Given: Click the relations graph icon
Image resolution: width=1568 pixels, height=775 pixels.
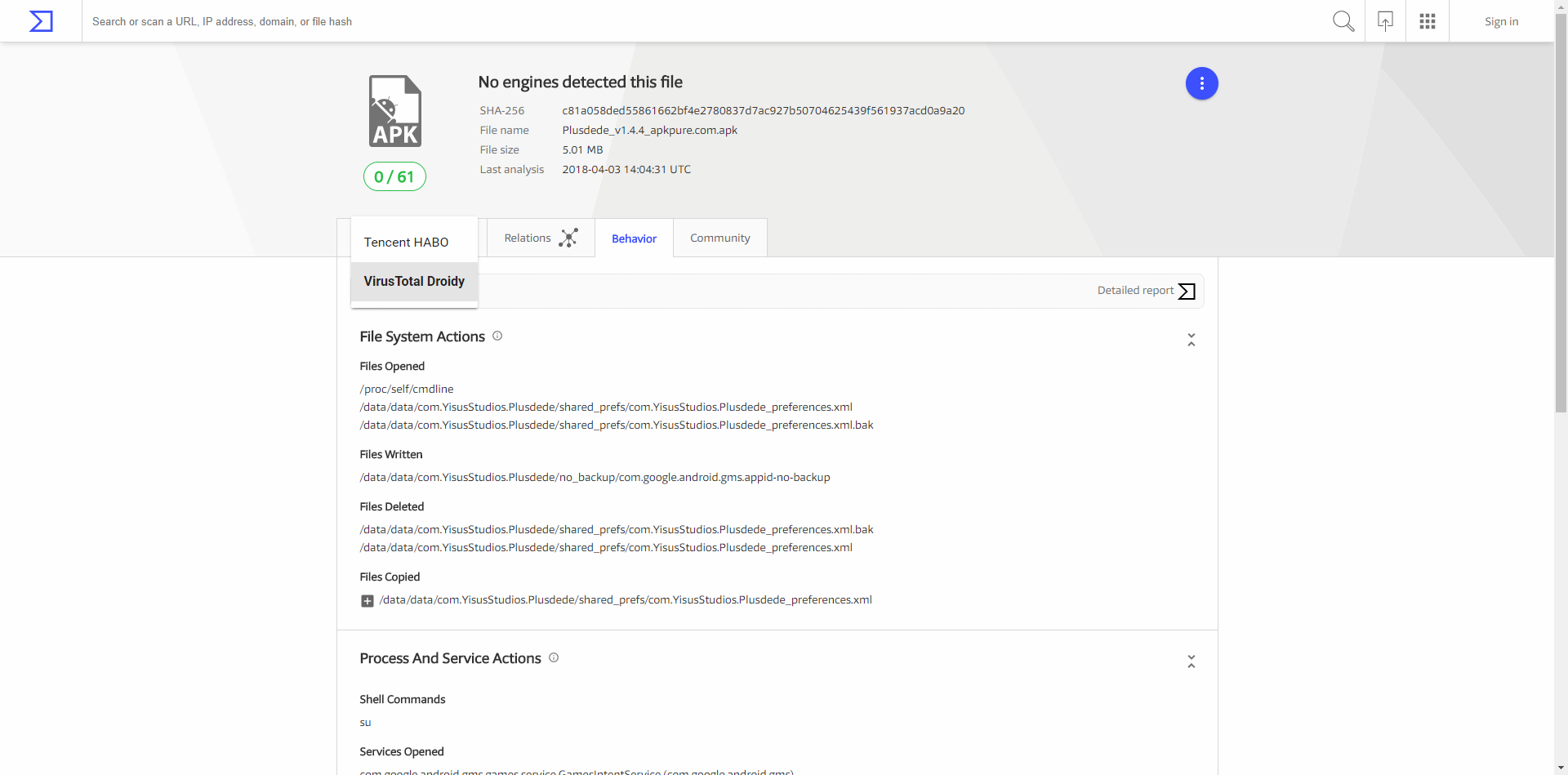Looking at the screenshot, I should pos(568,238).
